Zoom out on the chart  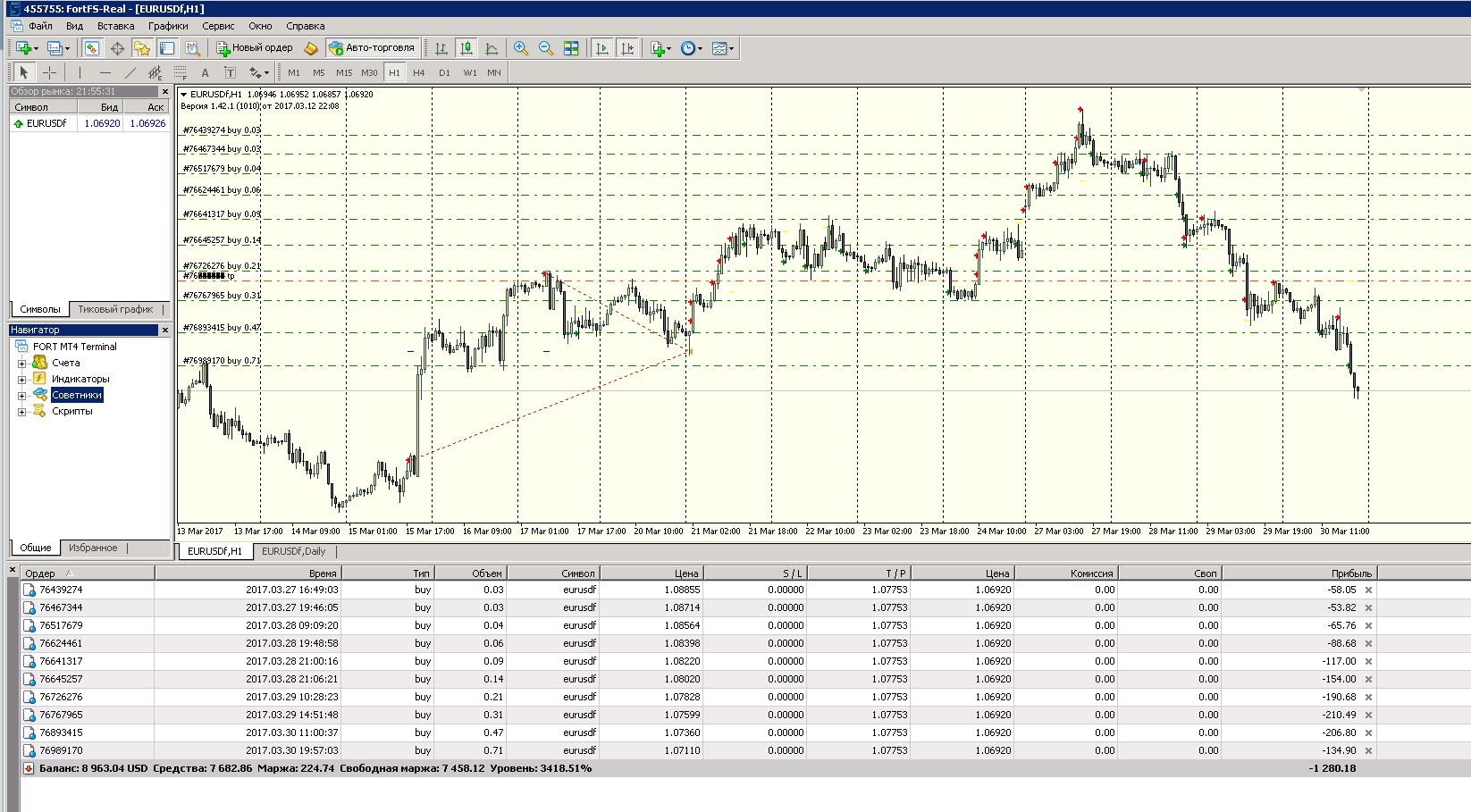(546, 48)
